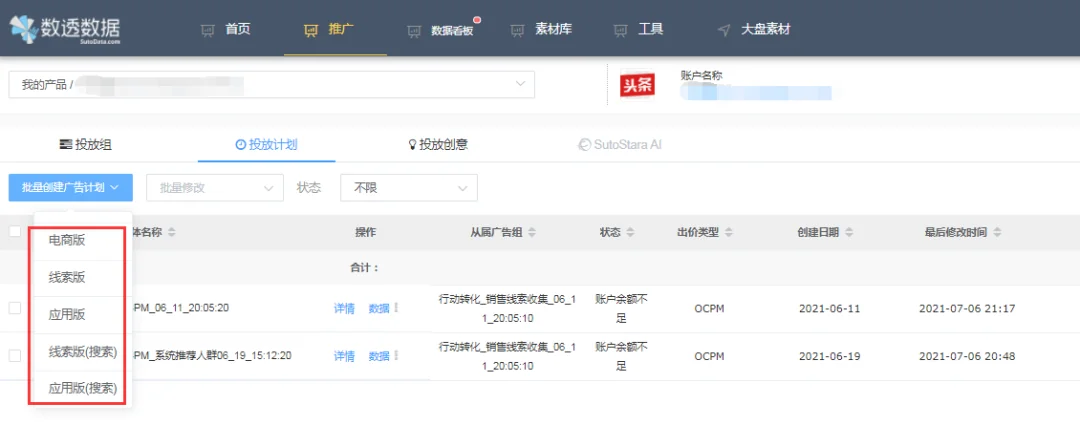Screen dimensions: 1080x425
Task: Click the 工具 presentation icon
Action: pos(621,30)
